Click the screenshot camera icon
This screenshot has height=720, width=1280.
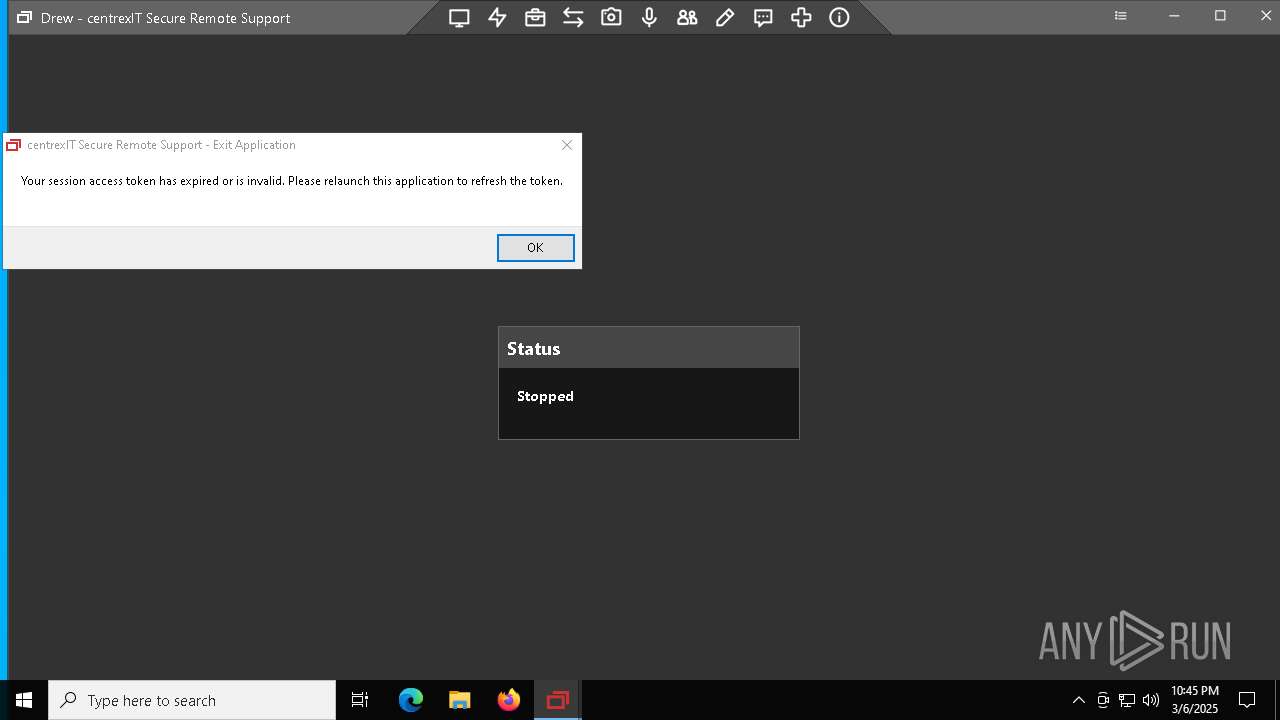611,17
